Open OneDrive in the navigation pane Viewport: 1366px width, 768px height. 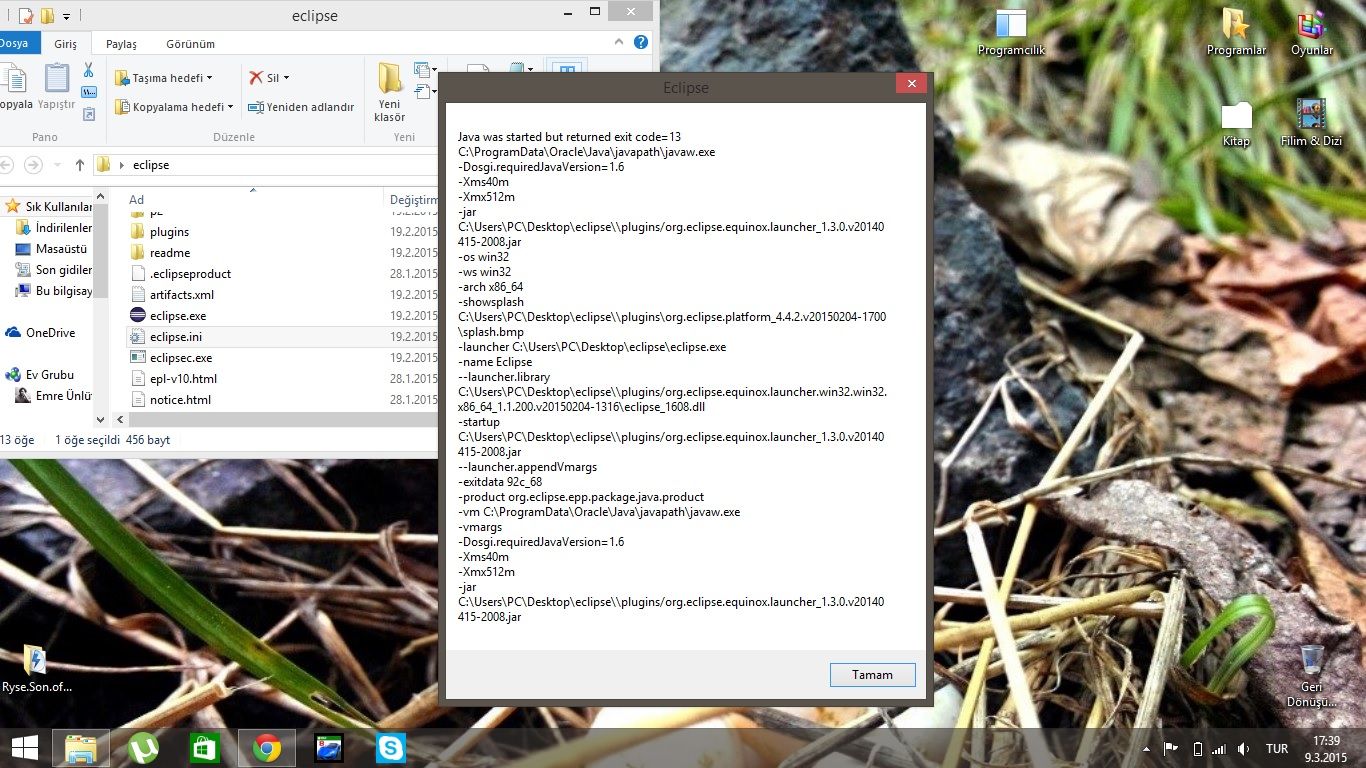pyautogui.click(x=41, y=333)
